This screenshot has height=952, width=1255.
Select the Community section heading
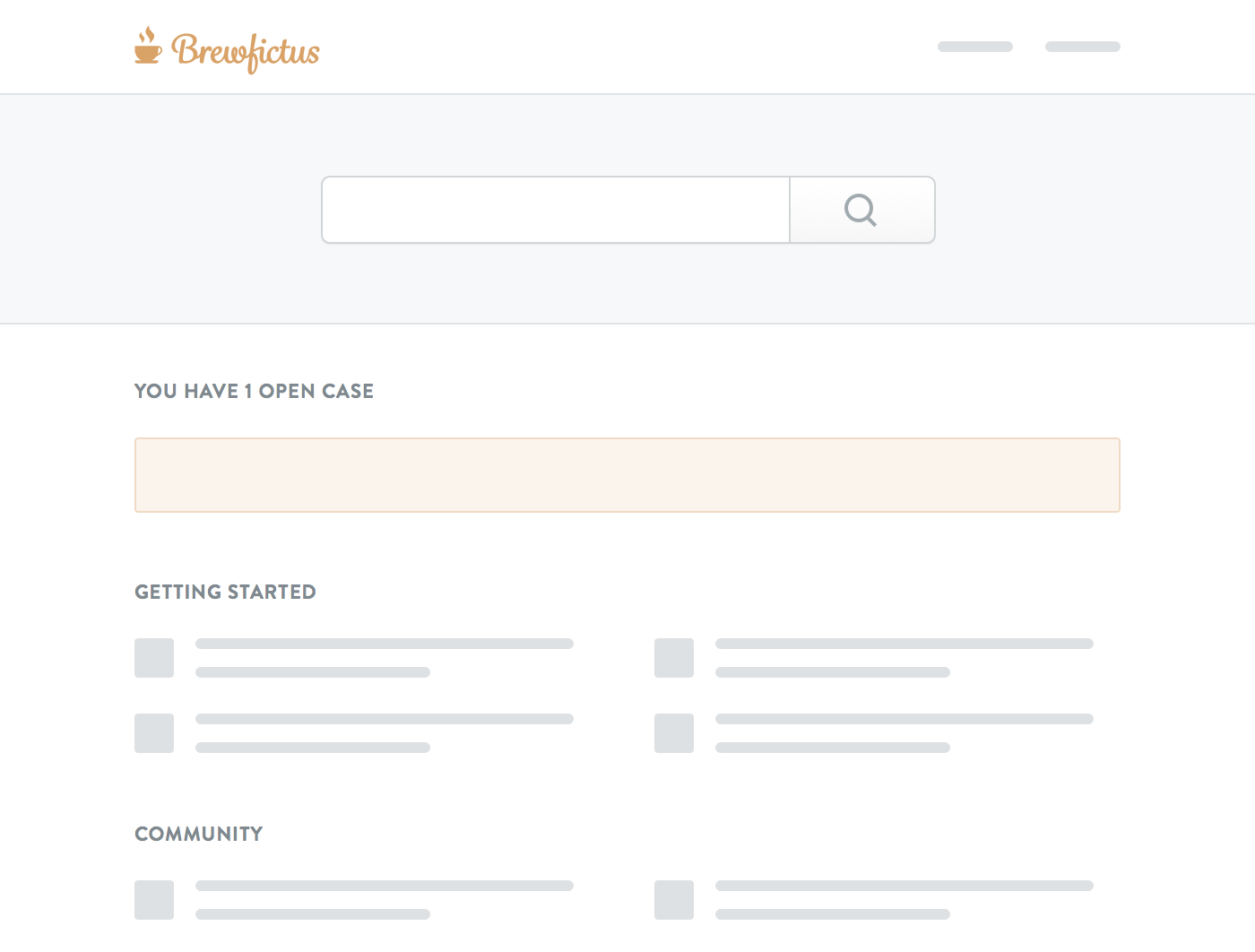pos(199,834)
